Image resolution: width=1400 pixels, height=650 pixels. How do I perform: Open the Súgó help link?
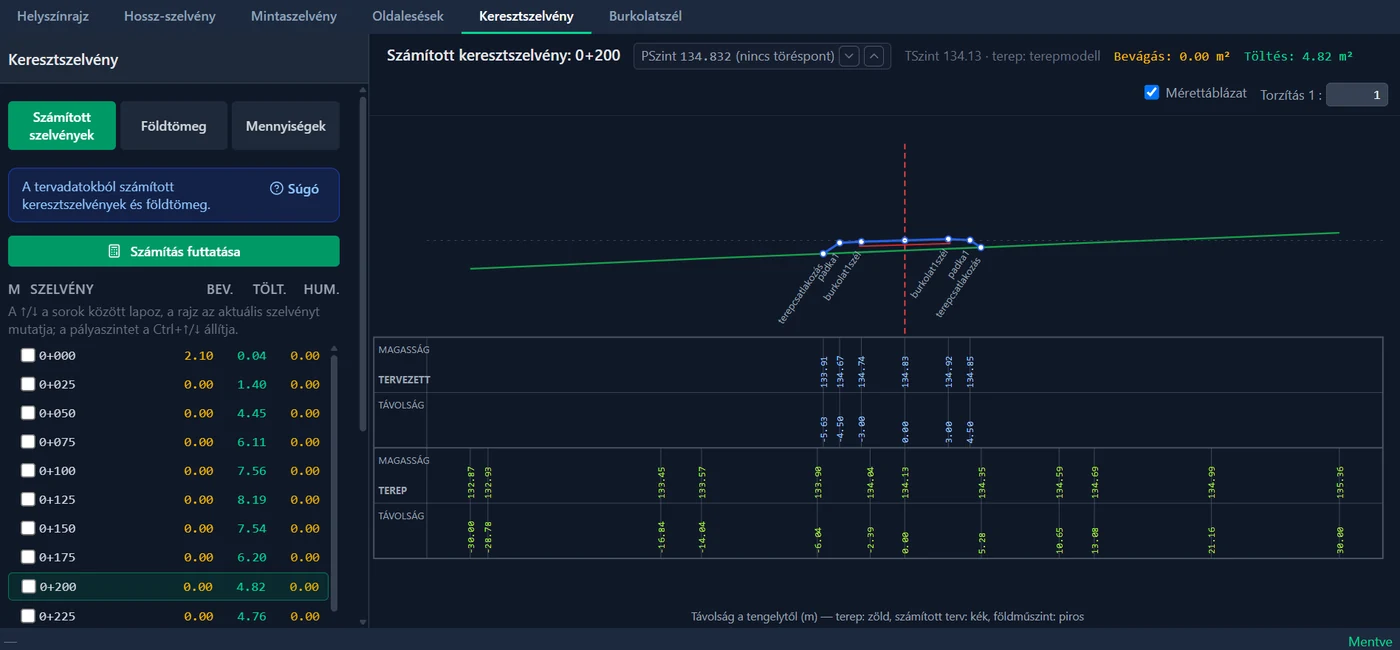click(295, 188)
